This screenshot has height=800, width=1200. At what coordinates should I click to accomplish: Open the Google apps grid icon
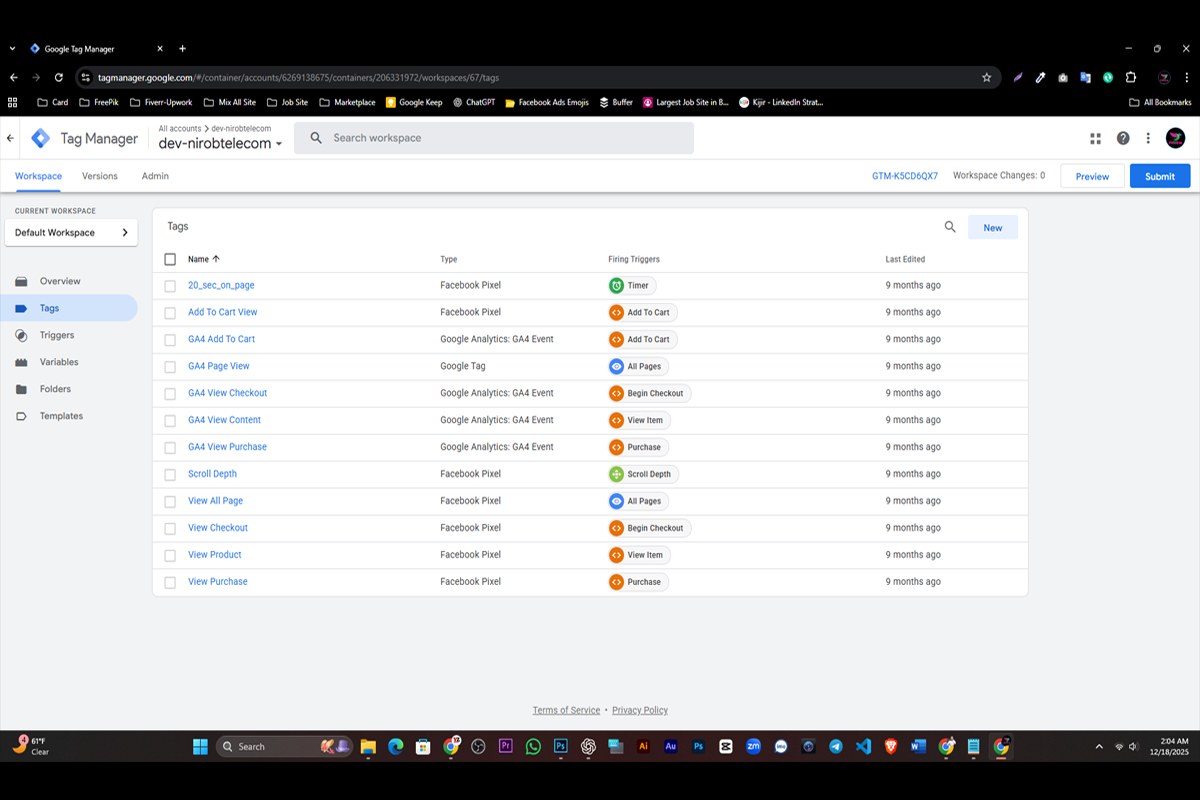(1095, 138)
